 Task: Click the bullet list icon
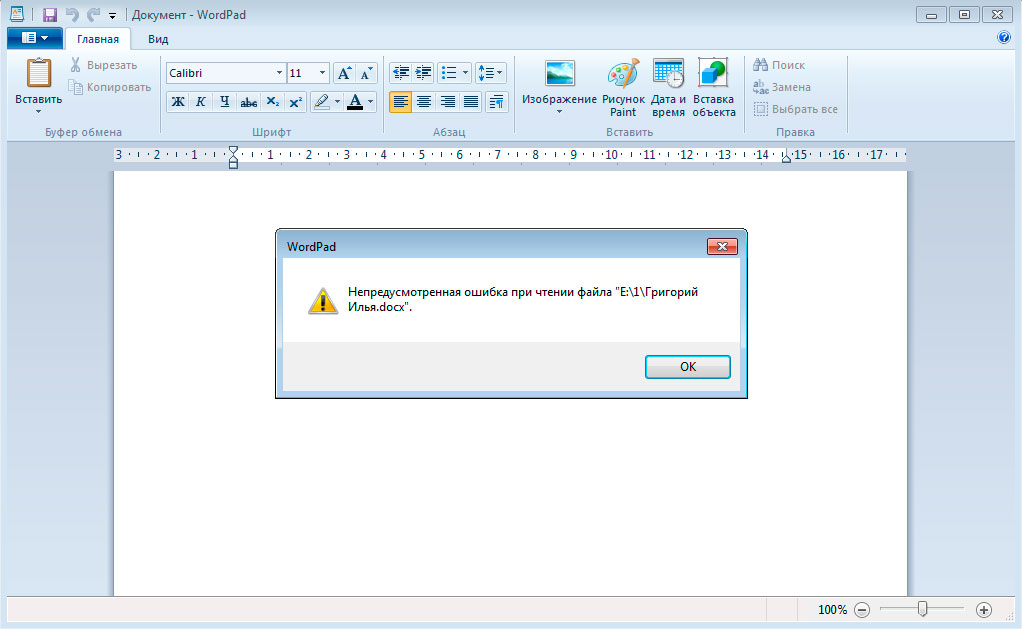click(449, 72)
